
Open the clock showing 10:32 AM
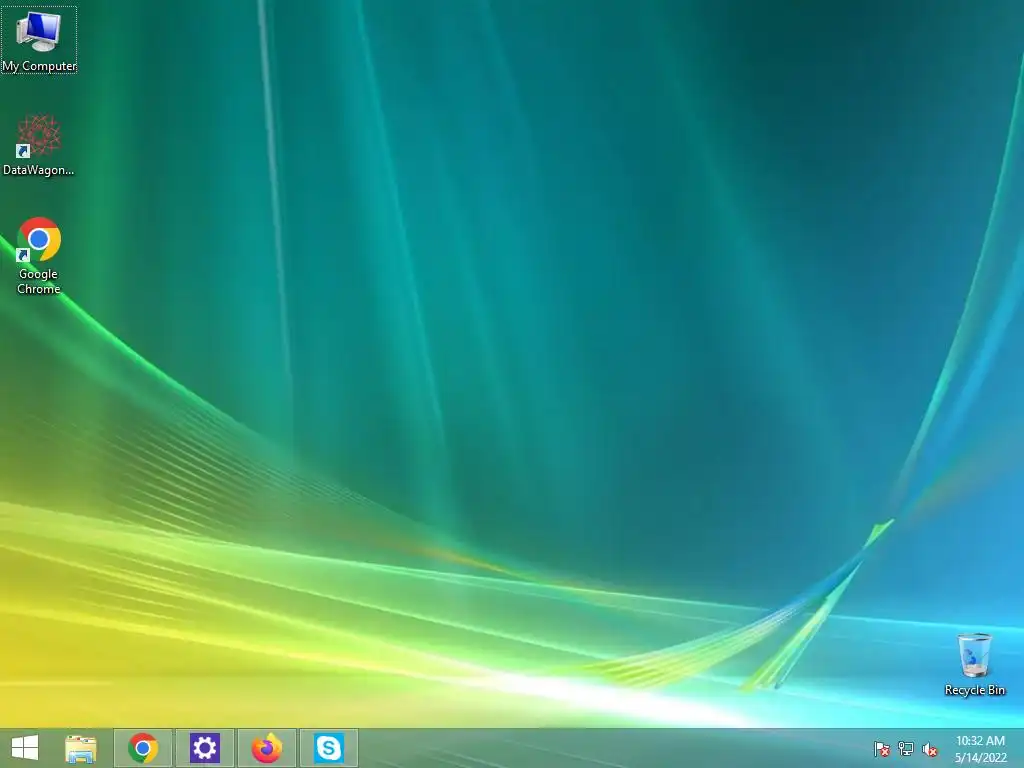(x=980, y=749)
